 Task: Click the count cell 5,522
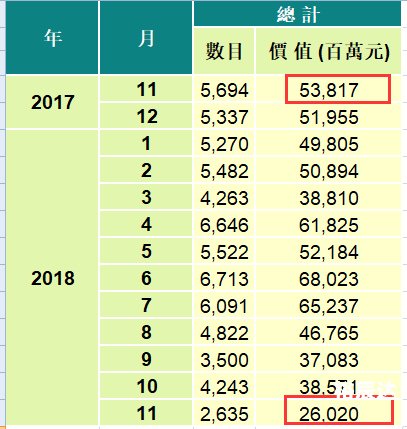pos(224,251)
